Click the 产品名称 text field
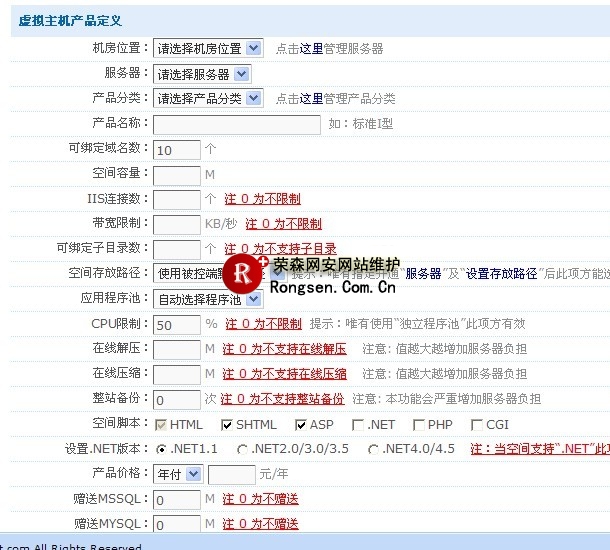The image size is (610, 550). pyautogui.click(x=236, y=124)
